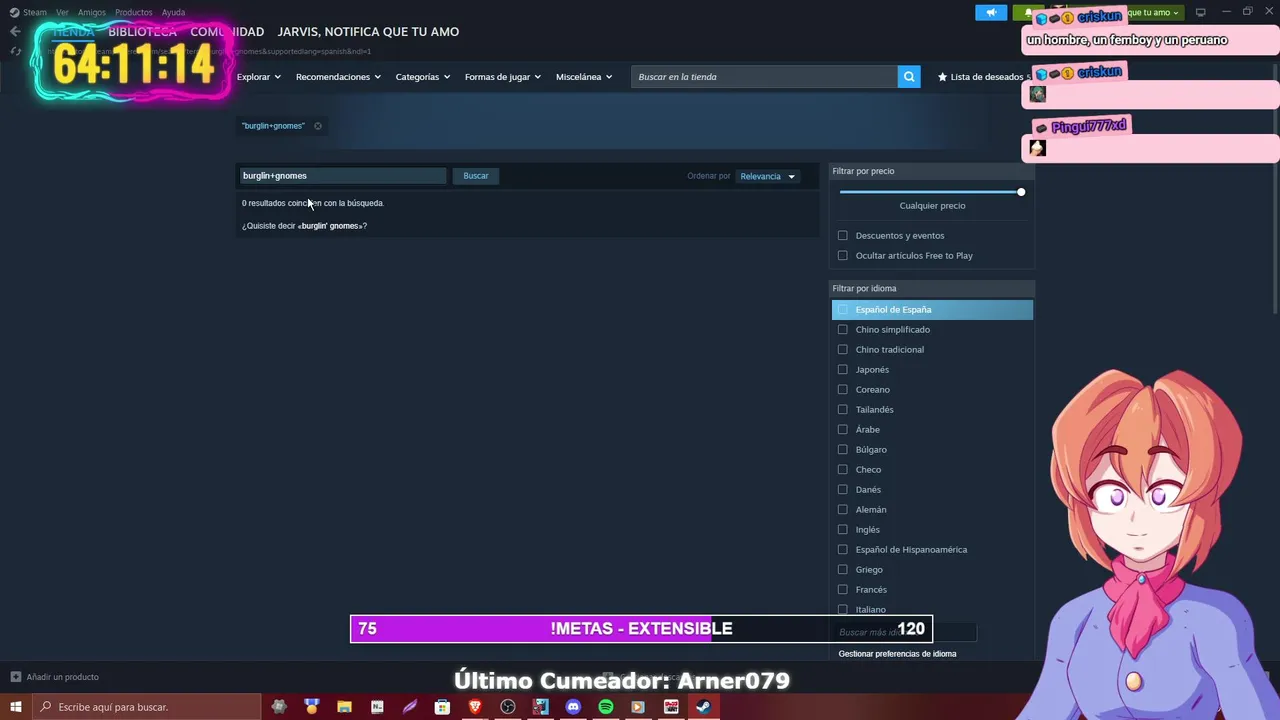Open the media player icon on taskbar
This screenshot has width=1280, height=720.
pos(638,707)
